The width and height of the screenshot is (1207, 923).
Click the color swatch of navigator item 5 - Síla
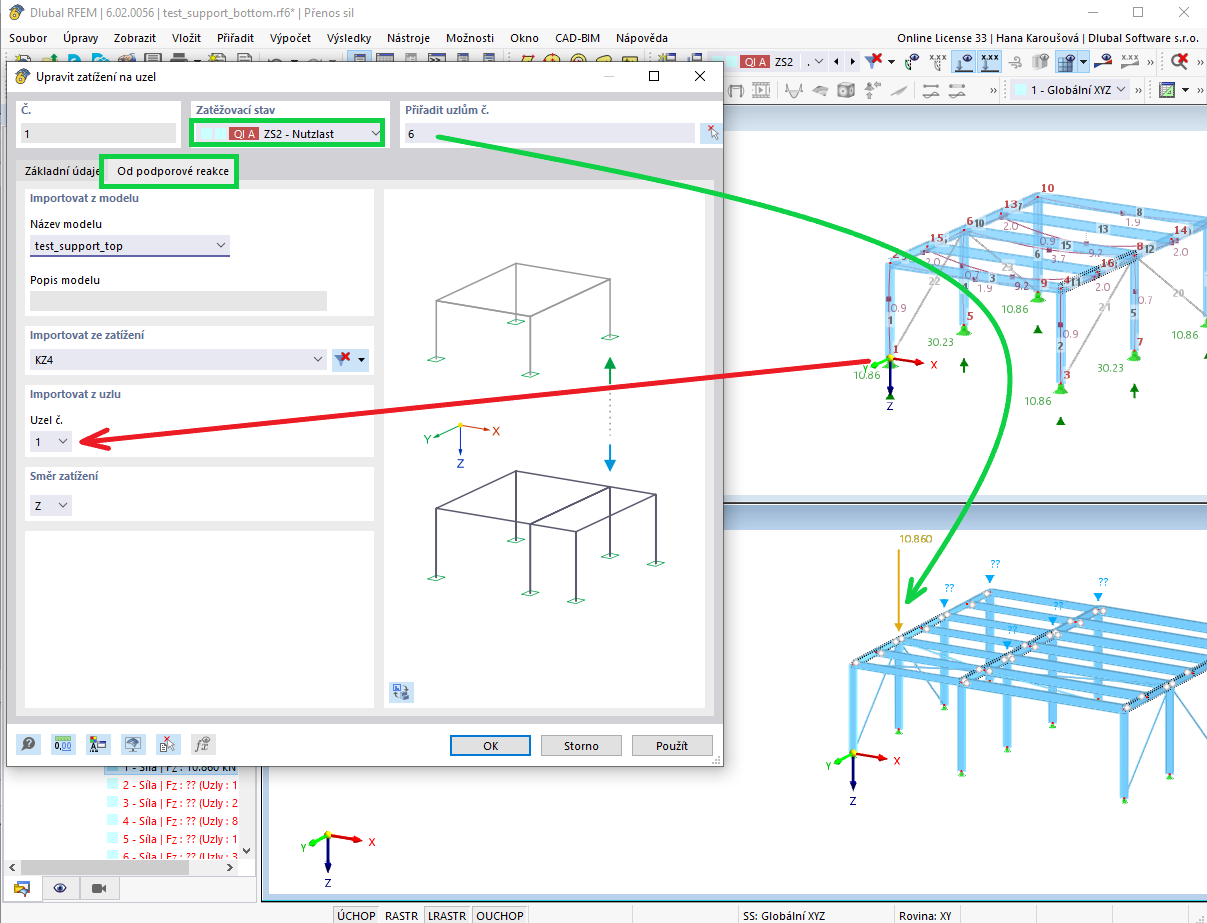[x=112, y=840]
